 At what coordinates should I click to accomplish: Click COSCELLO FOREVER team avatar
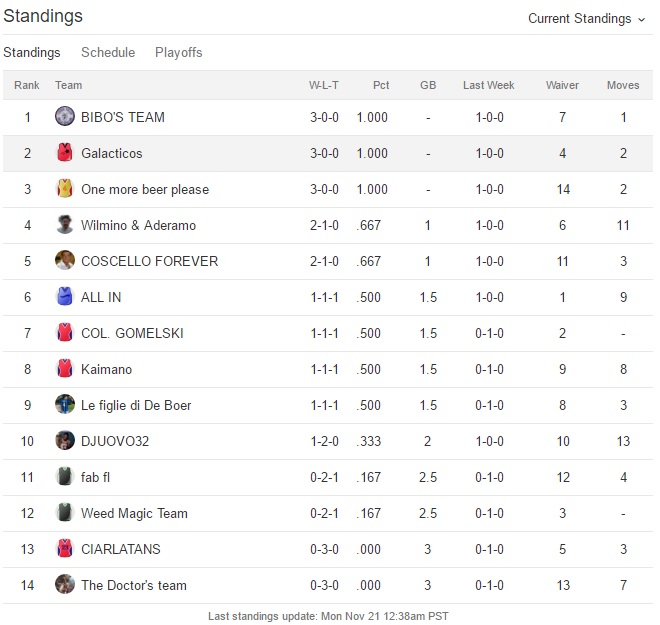click(65, 260)
